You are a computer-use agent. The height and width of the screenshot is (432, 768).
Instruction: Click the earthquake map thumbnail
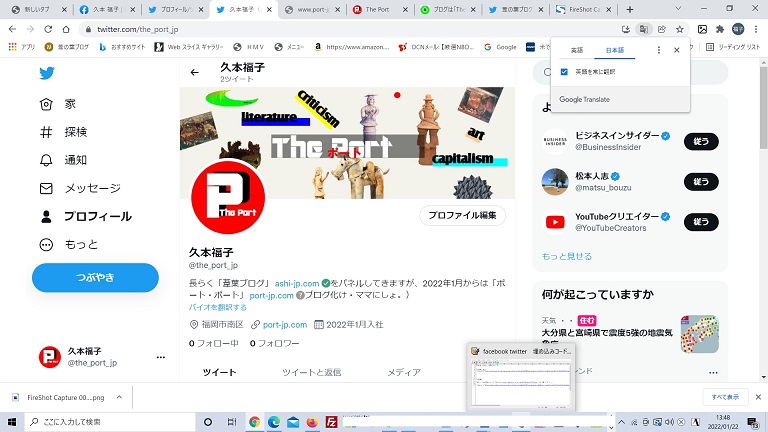tap(699, 334)
